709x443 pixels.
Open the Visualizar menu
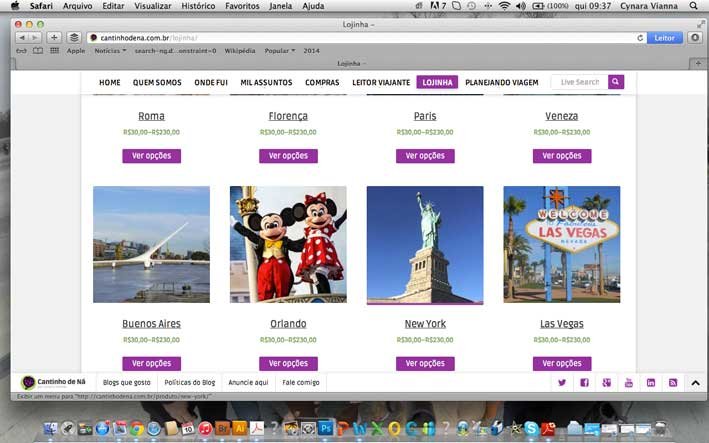153,6
